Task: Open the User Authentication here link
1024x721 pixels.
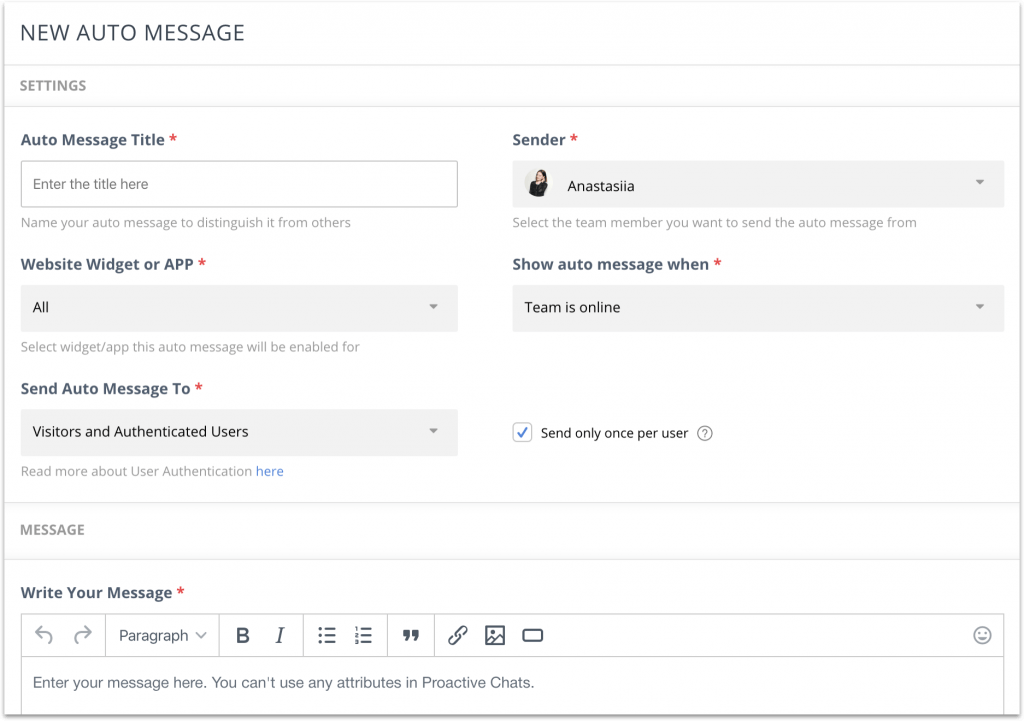Action: (269, 471)
